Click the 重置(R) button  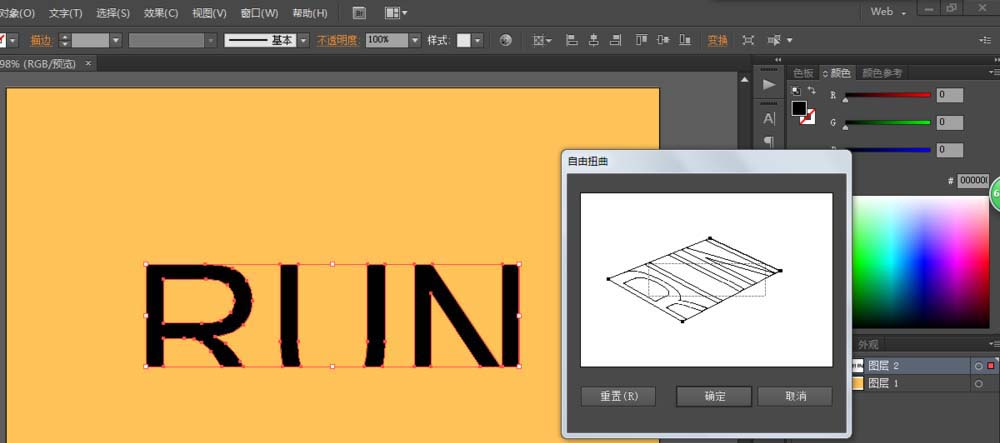(618, 396)
